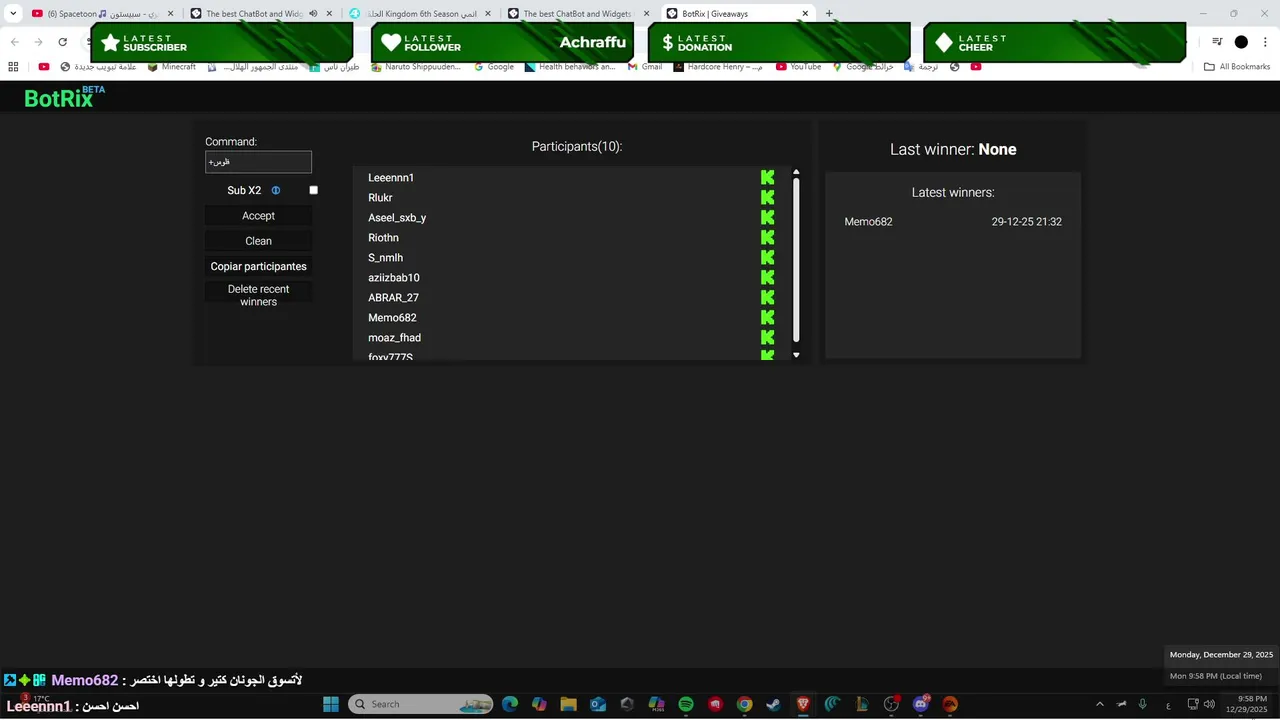
Task: Open the tab search dropdown arrow
Action: [x=12, y=14]
